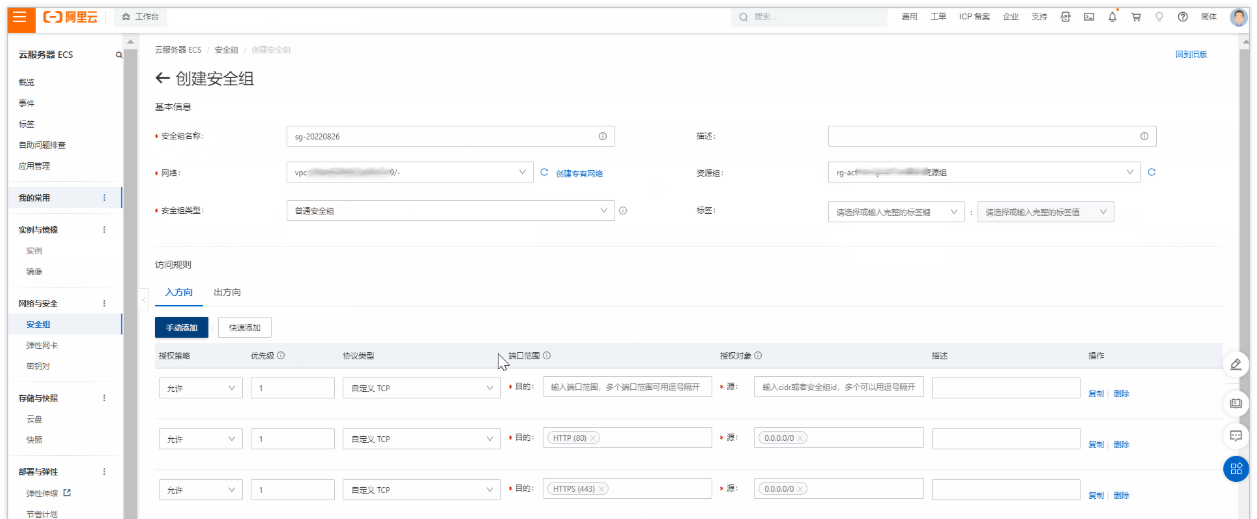Viewport: 1257px width, 519px height.
Task: Open the 安全组类型 dropdown
Action: (x=450, y=211)
